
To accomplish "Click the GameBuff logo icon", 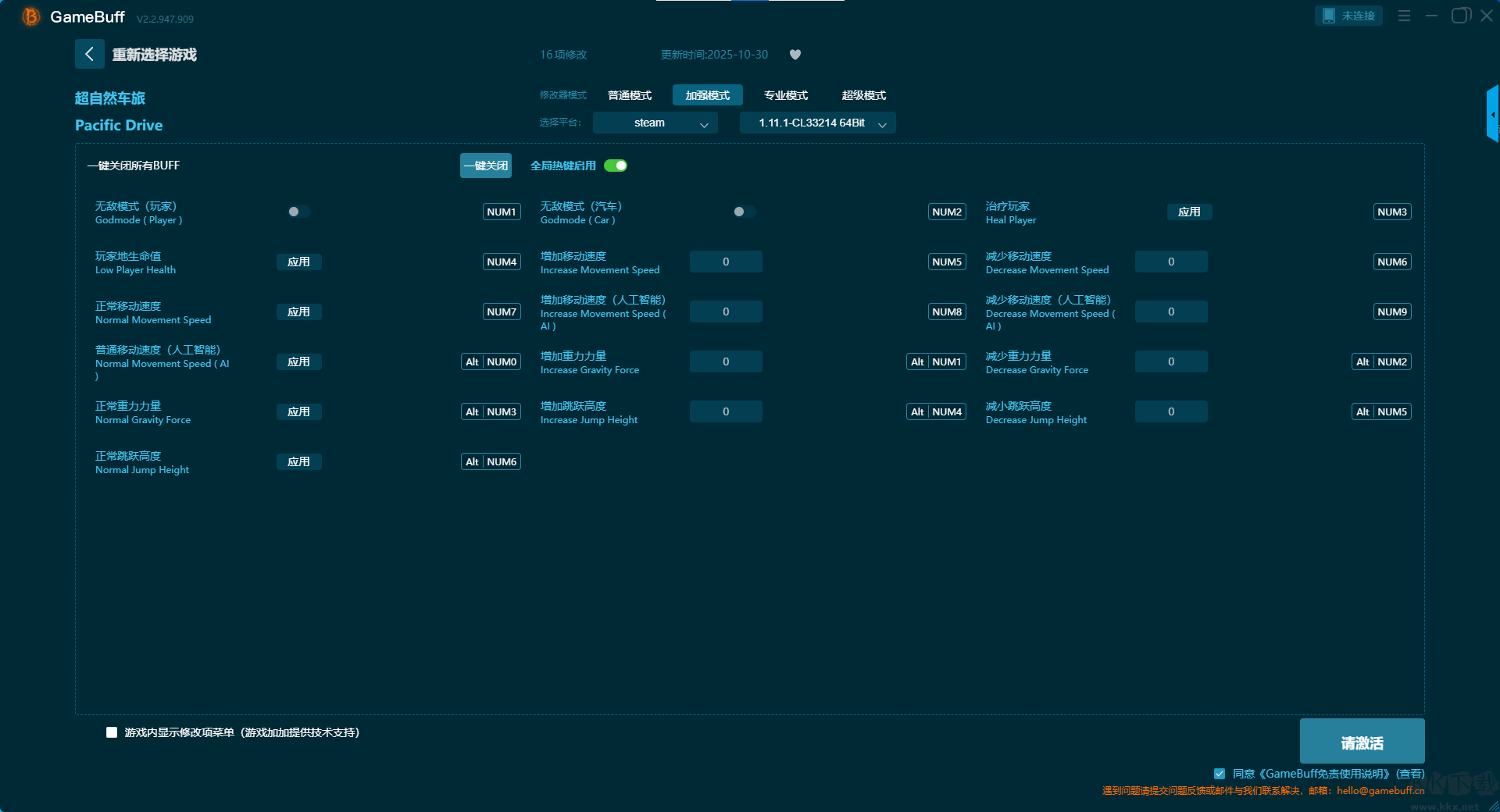I will [30, 16].
